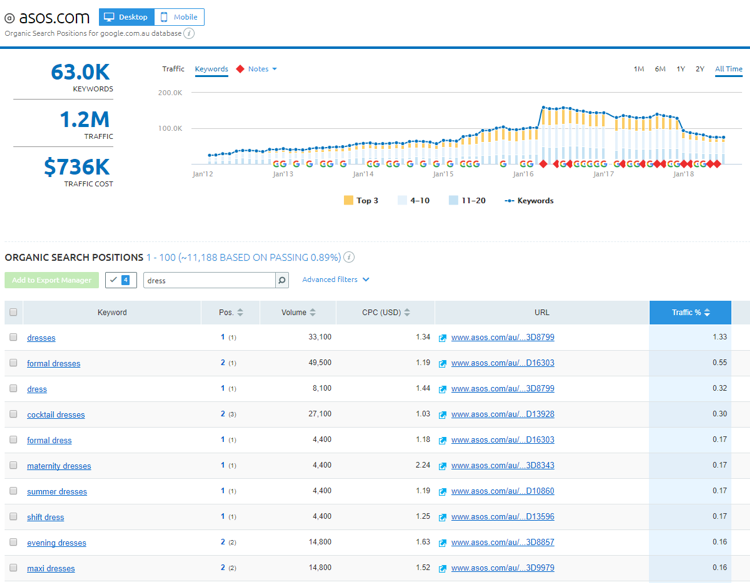This screenshot has width=750, height=583.
Task: Switch to the Keywords chart tab
Action: (211, 69)
